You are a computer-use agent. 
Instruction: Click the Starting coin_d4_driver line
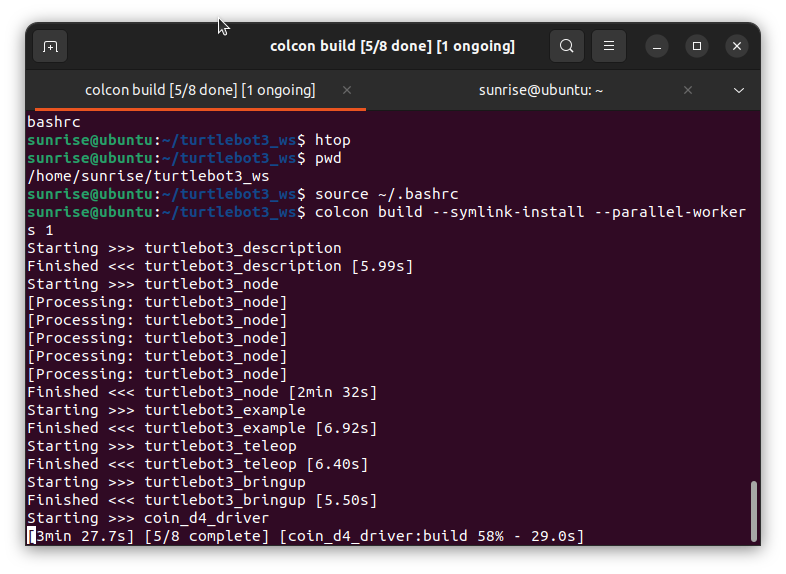(148, 518)
